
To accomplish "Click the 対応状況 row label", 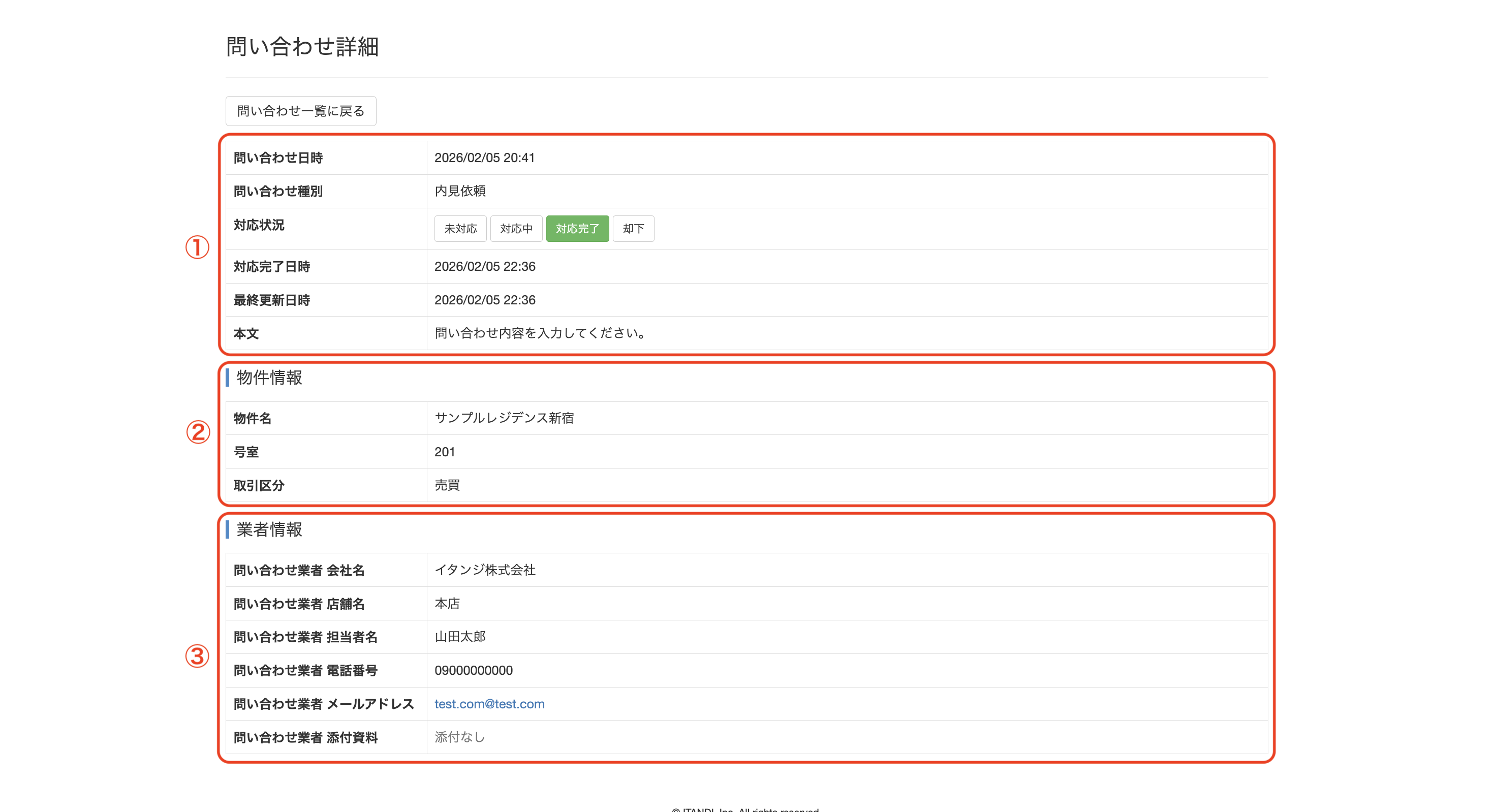I will (x=259, y=225).
